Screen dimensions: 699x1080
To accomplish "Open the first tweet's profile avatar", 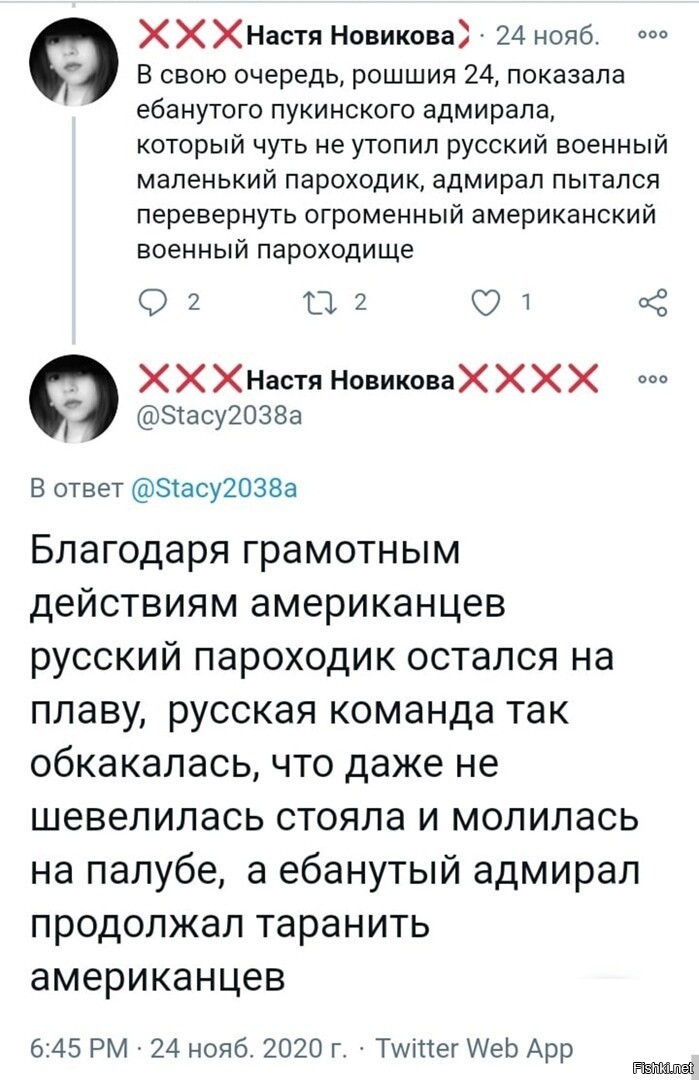I will pos(73,61).
